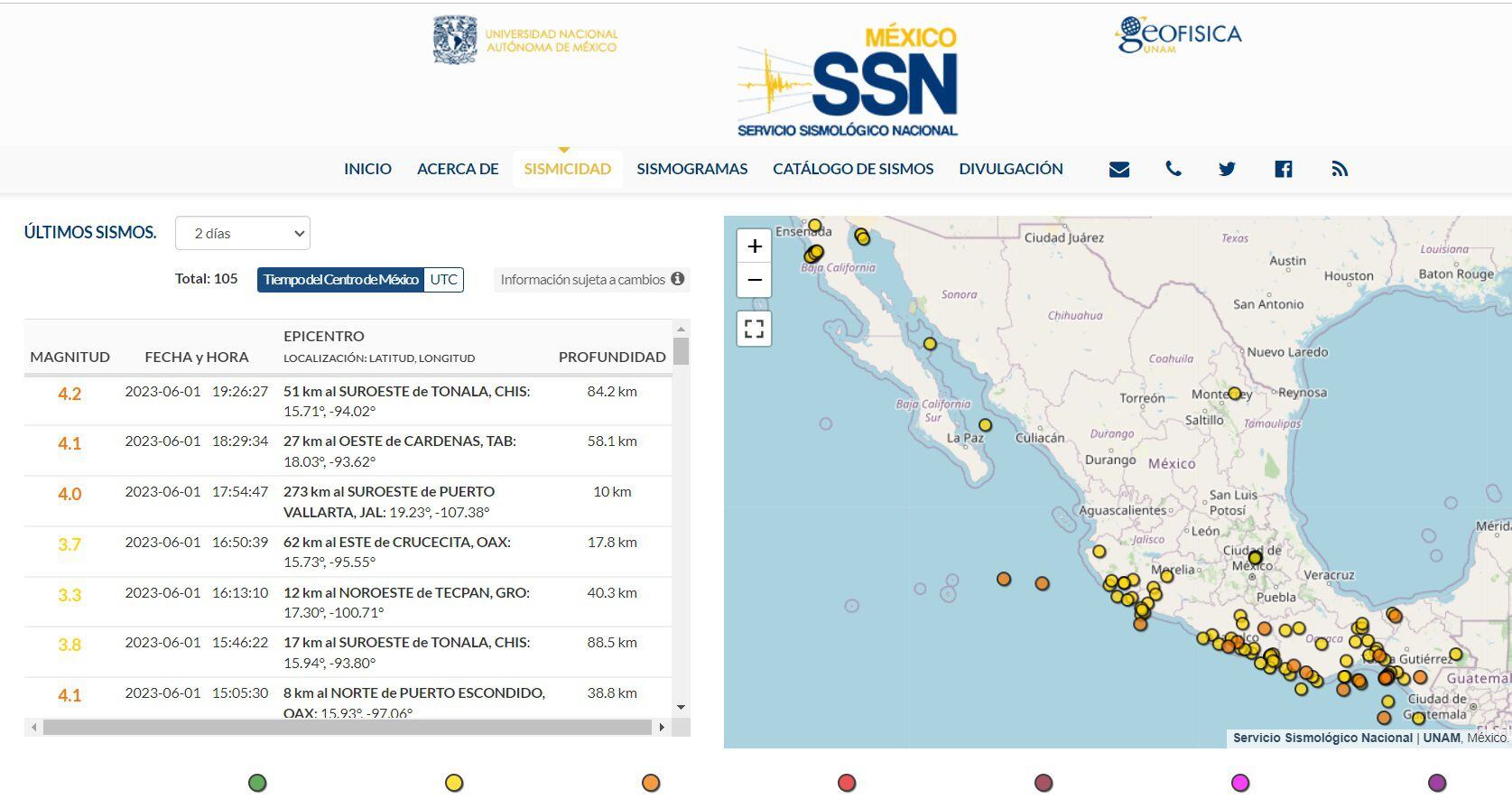
Task: Click the green legend color dot
Action: pos(257,783)
